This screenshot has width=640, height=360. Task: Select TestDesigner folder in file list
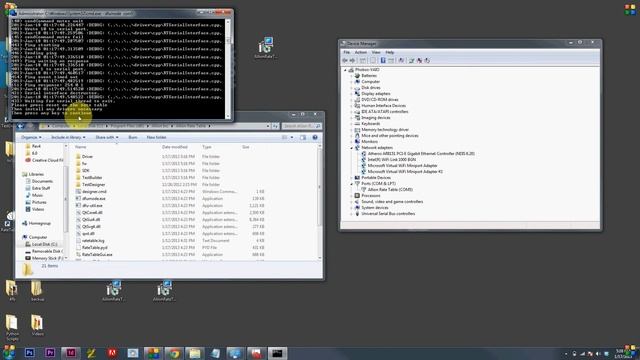point(93,184)
